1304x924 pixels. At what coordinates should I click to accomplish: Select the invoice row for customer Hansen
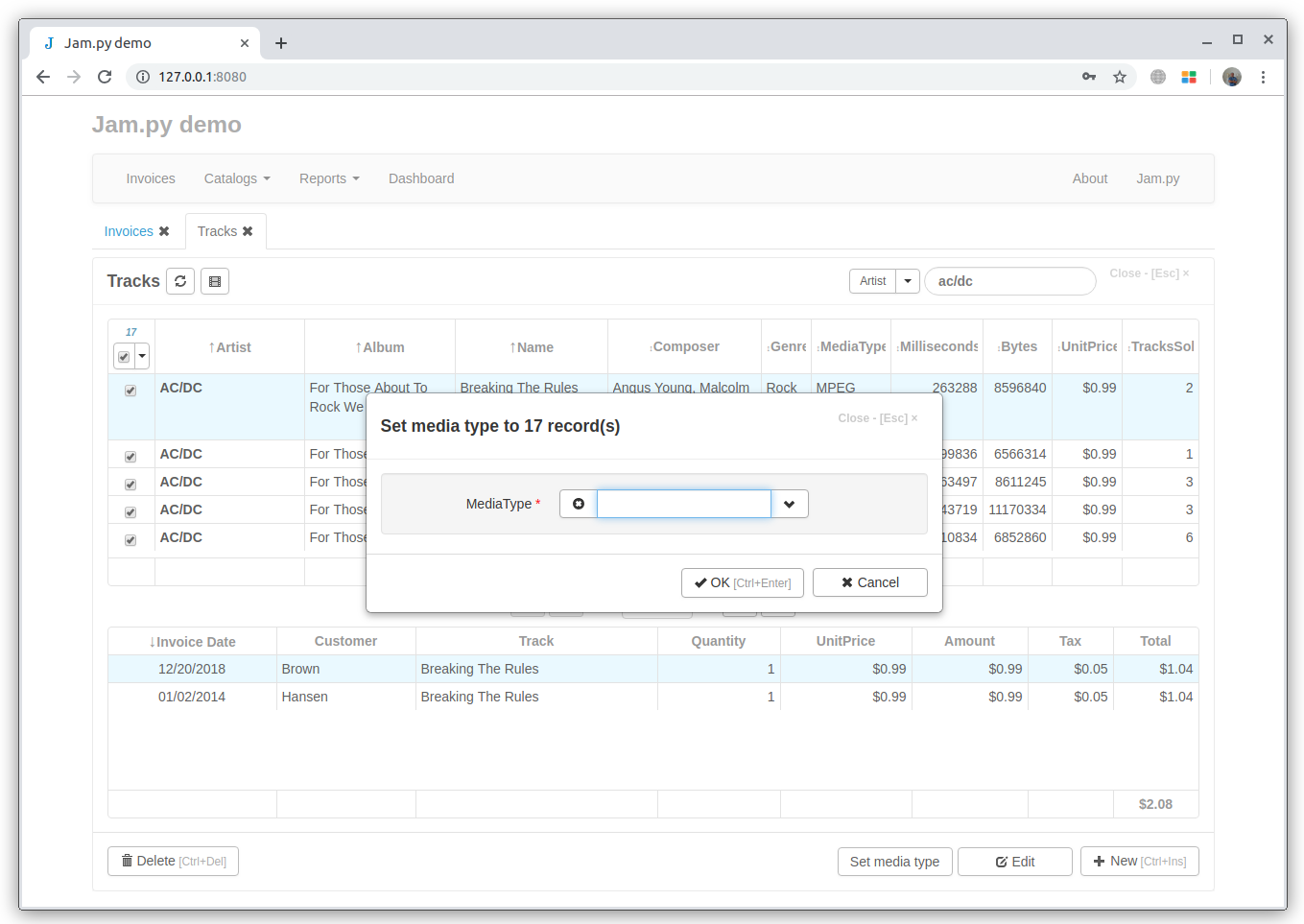pos(652,697)
